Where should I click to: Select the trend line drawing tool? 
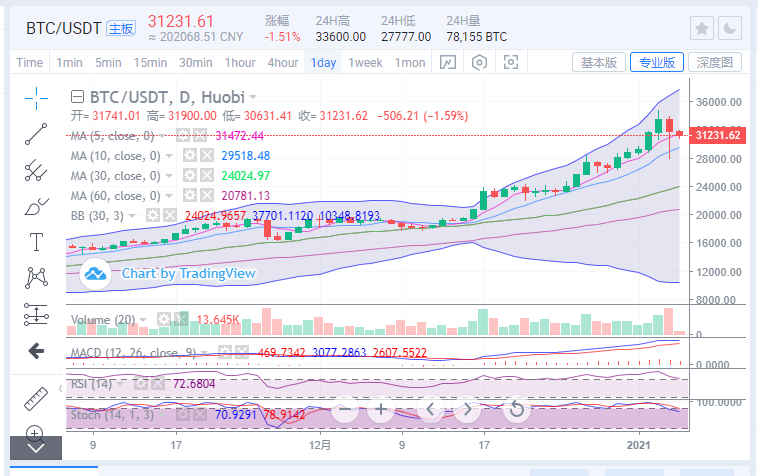click(x=36, y=134)
